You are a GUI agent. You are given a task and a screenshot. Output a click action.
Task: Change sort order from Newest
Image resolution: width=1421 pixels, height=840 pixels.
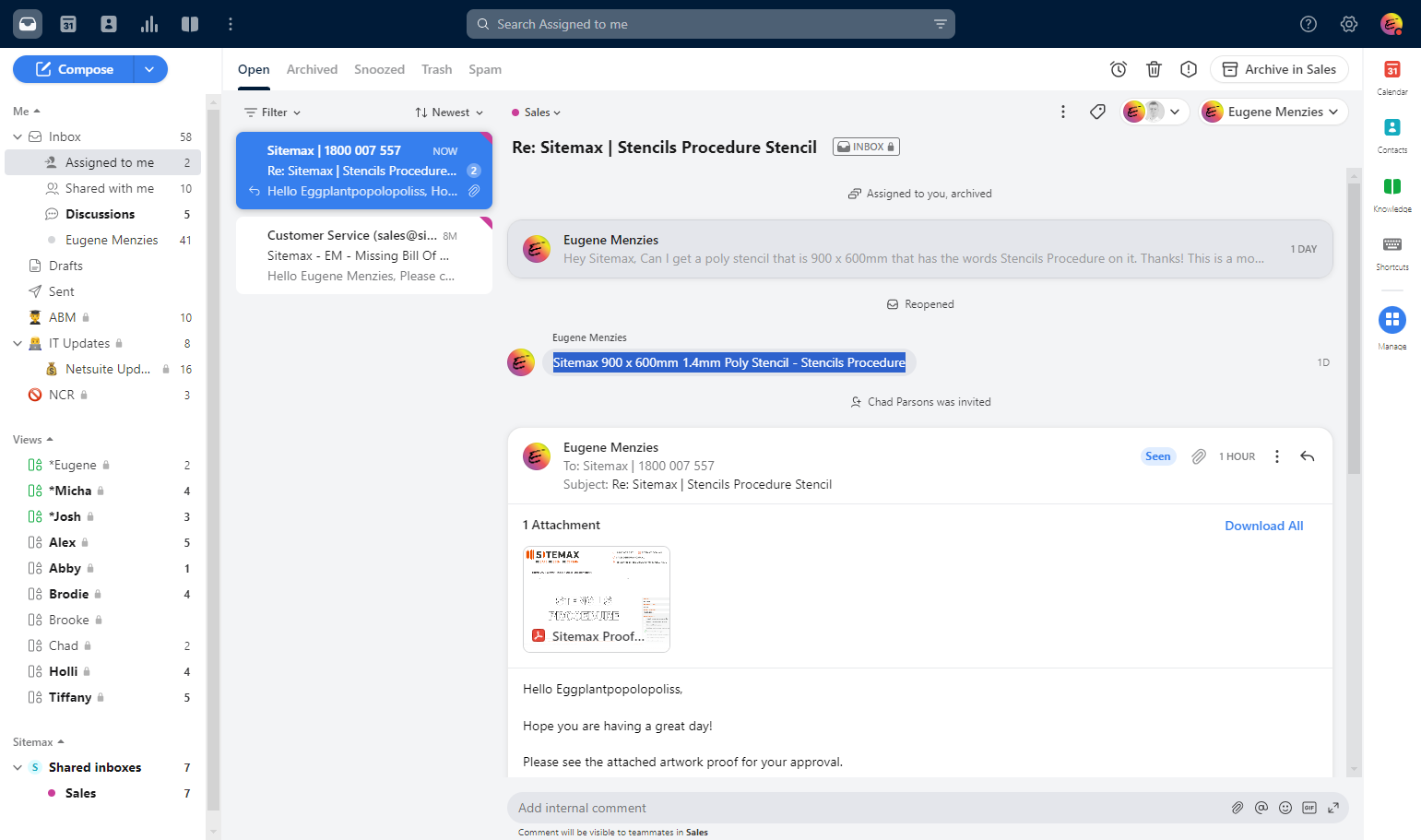449,112
